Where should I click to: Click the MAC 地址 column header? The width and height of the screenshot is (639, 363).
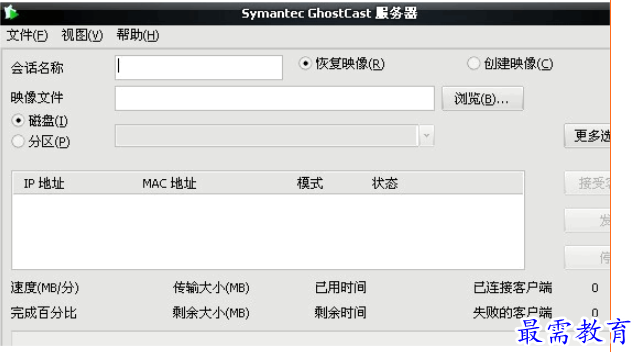point(169,183)
